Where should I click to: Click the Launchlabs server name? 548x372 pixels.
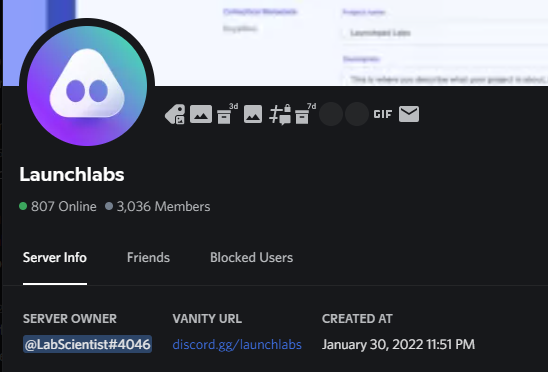[72, 174]
